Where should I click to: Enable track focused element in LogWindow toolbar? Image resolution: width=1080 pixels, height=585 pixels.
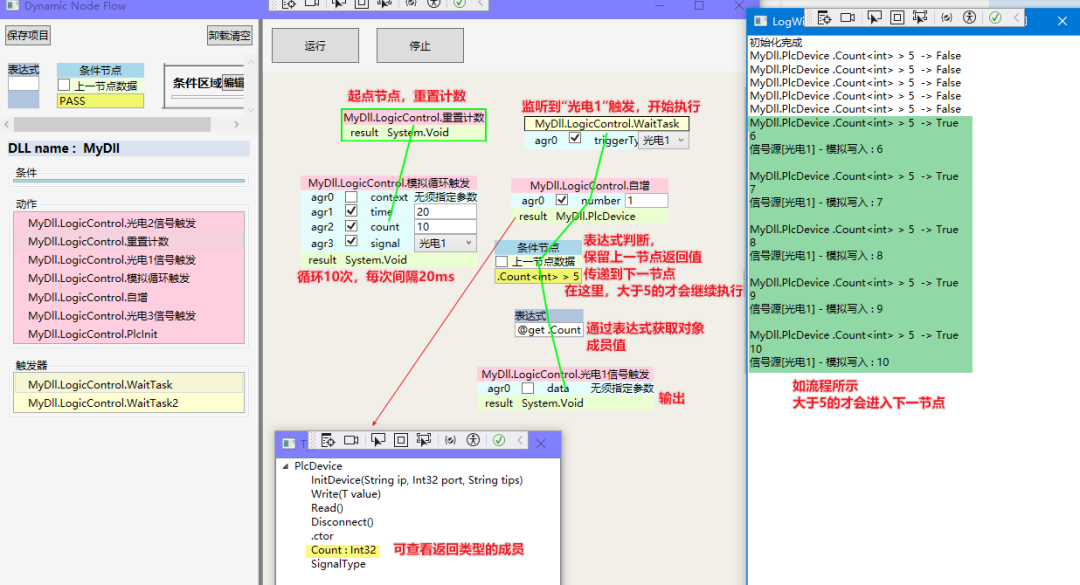(920, 18)
